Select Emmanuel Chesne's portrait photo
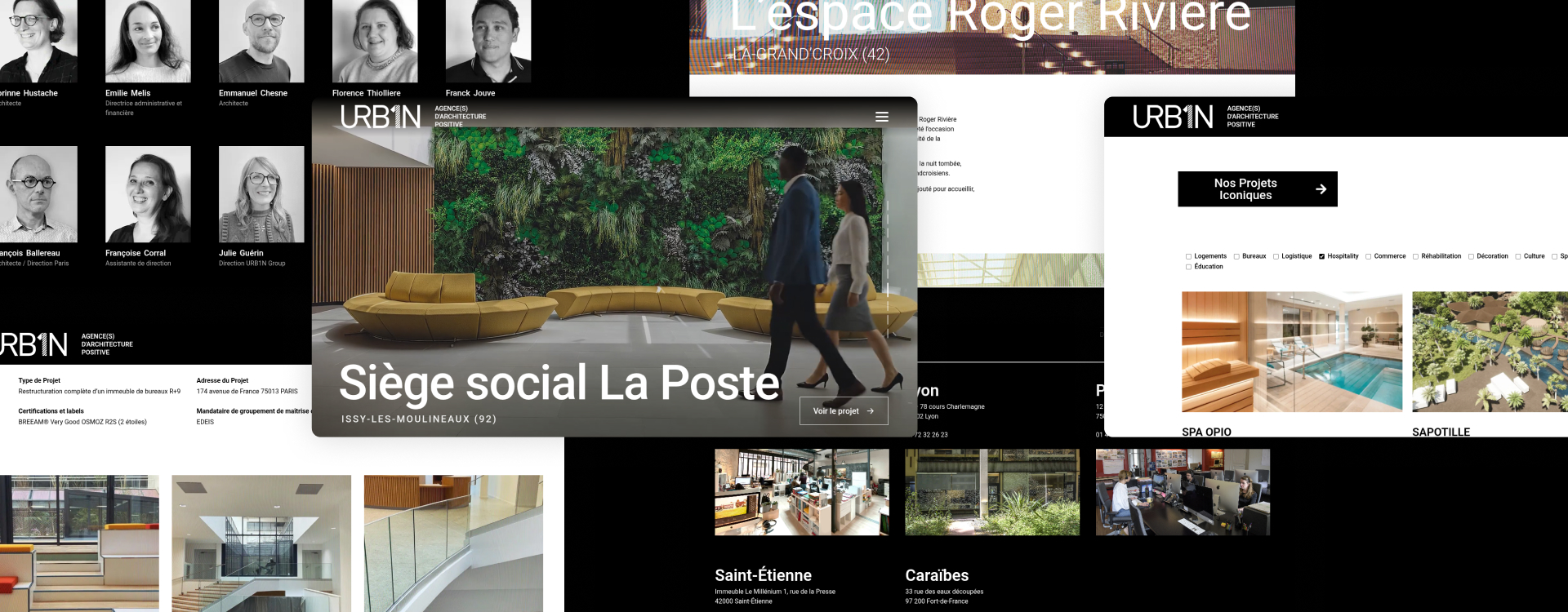This screenshot has height=612, width=1568. pos(261,41)
